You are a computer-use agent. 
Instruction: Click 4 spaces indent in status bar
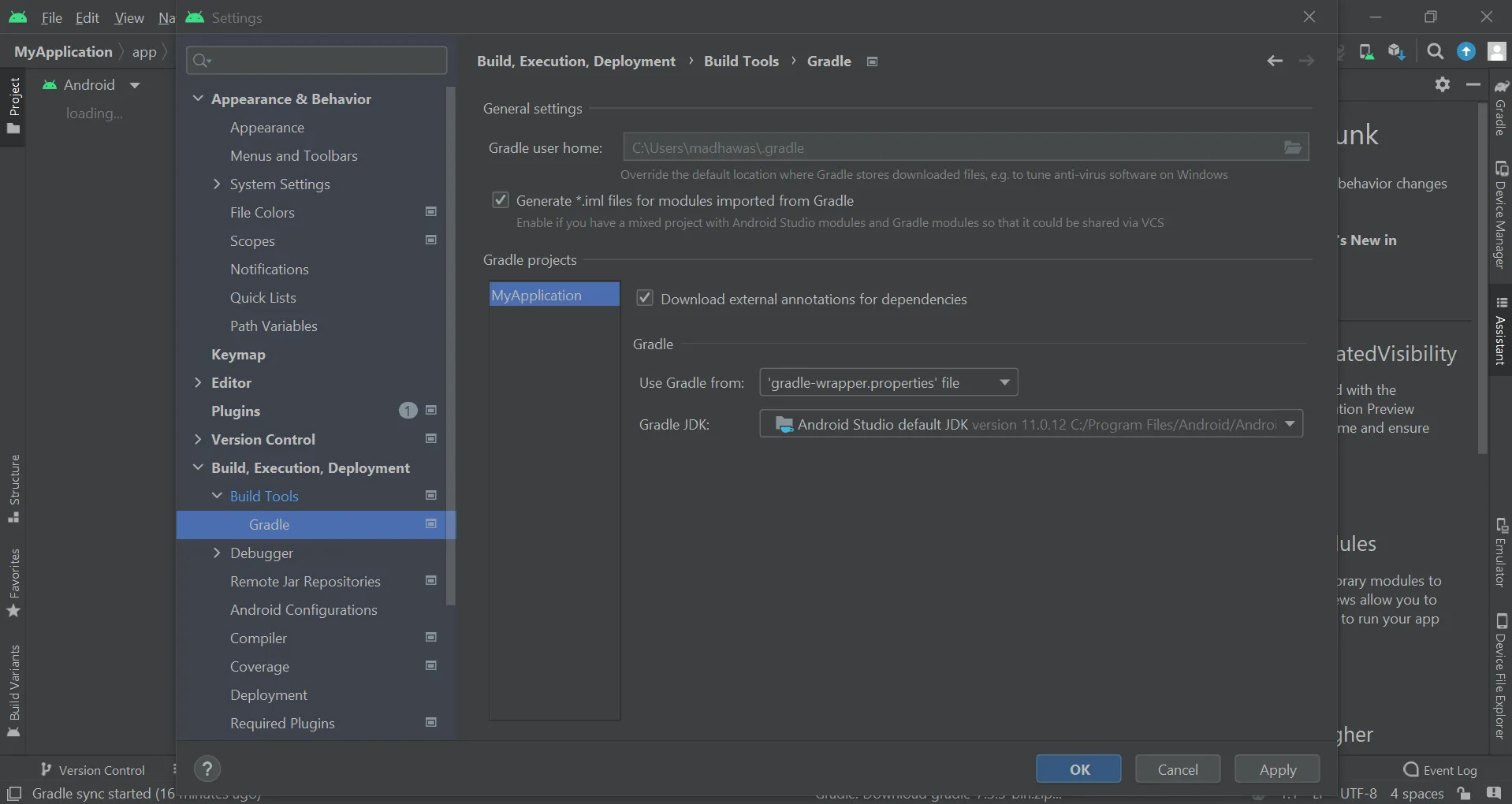click(1417, 794)
